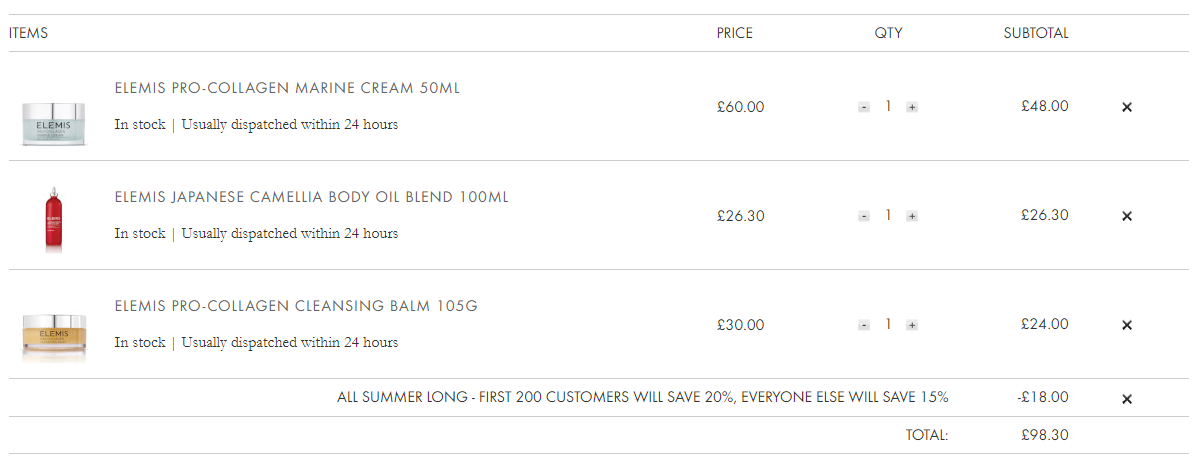Decrease Camellia Body Oil quantity
This screenshot has height=467, width=1200.
[x=864, y=216]
